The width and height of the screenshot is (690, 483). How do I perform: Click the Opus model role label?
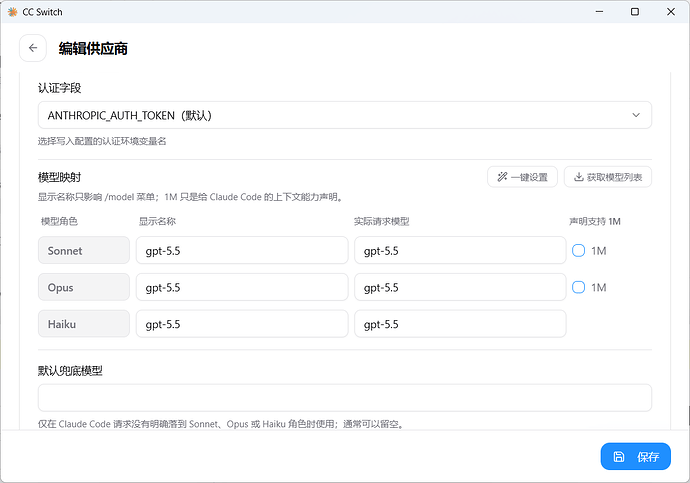(x=84, y=287)
